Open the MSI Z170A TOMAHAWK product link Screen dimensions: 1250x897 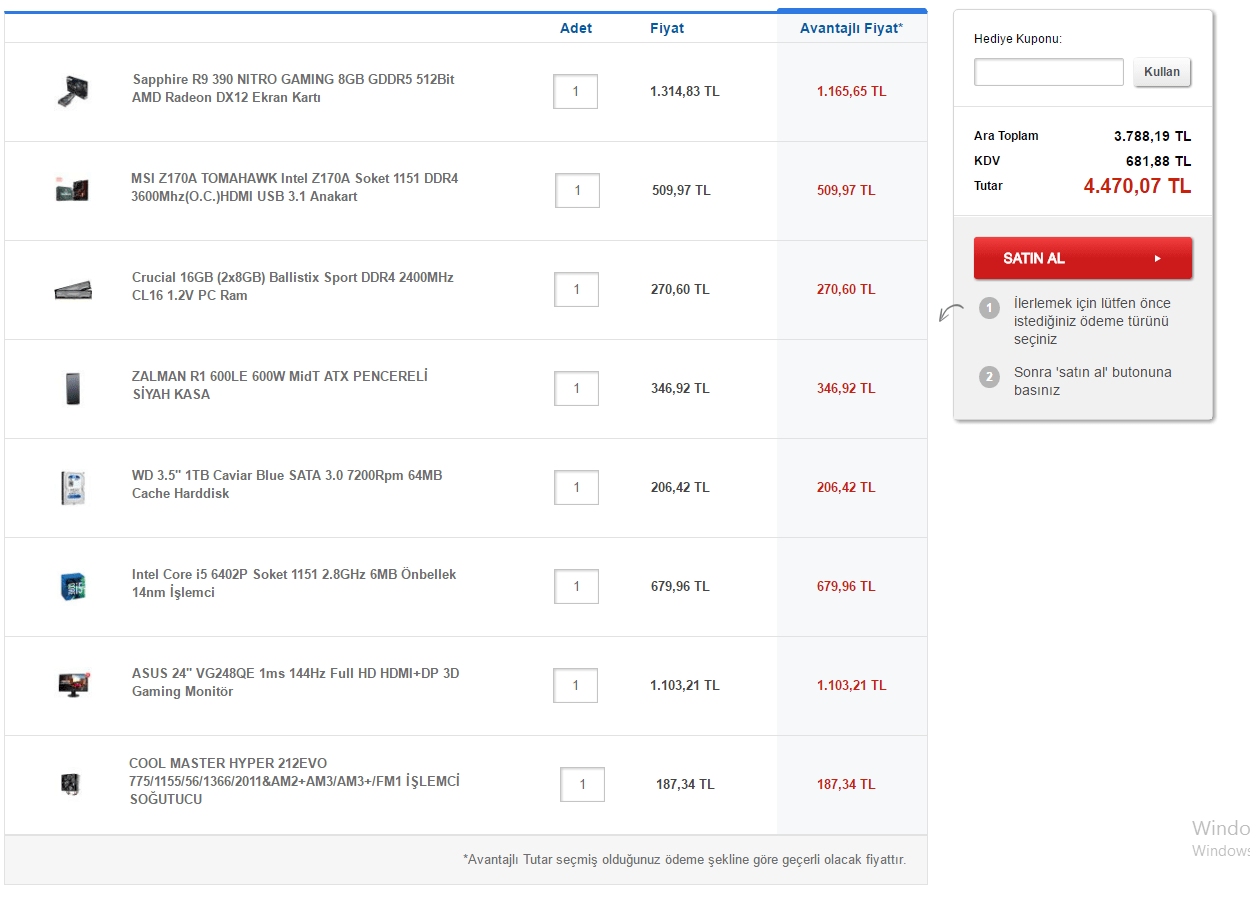[x=295, y=187]
